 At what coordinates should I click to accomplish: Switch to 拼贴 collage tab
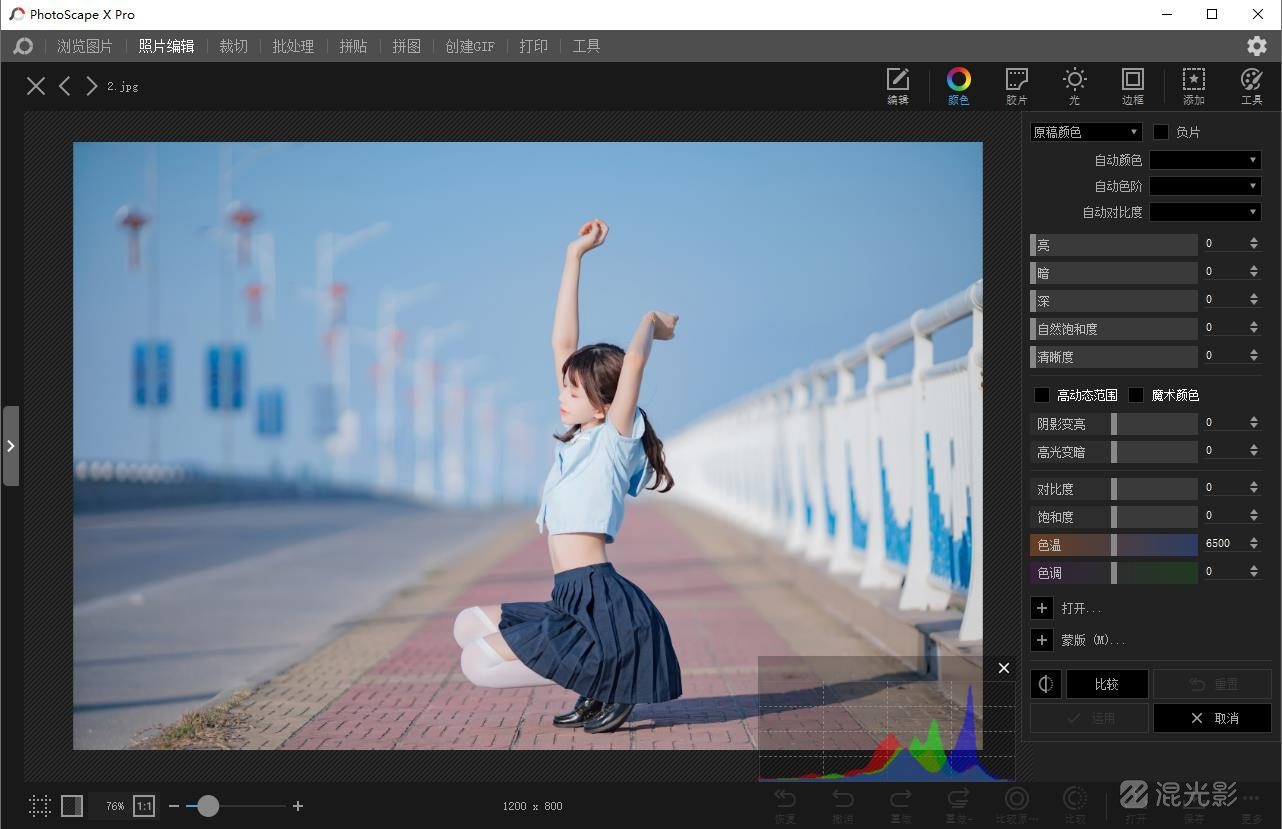[x=353, y=46]
